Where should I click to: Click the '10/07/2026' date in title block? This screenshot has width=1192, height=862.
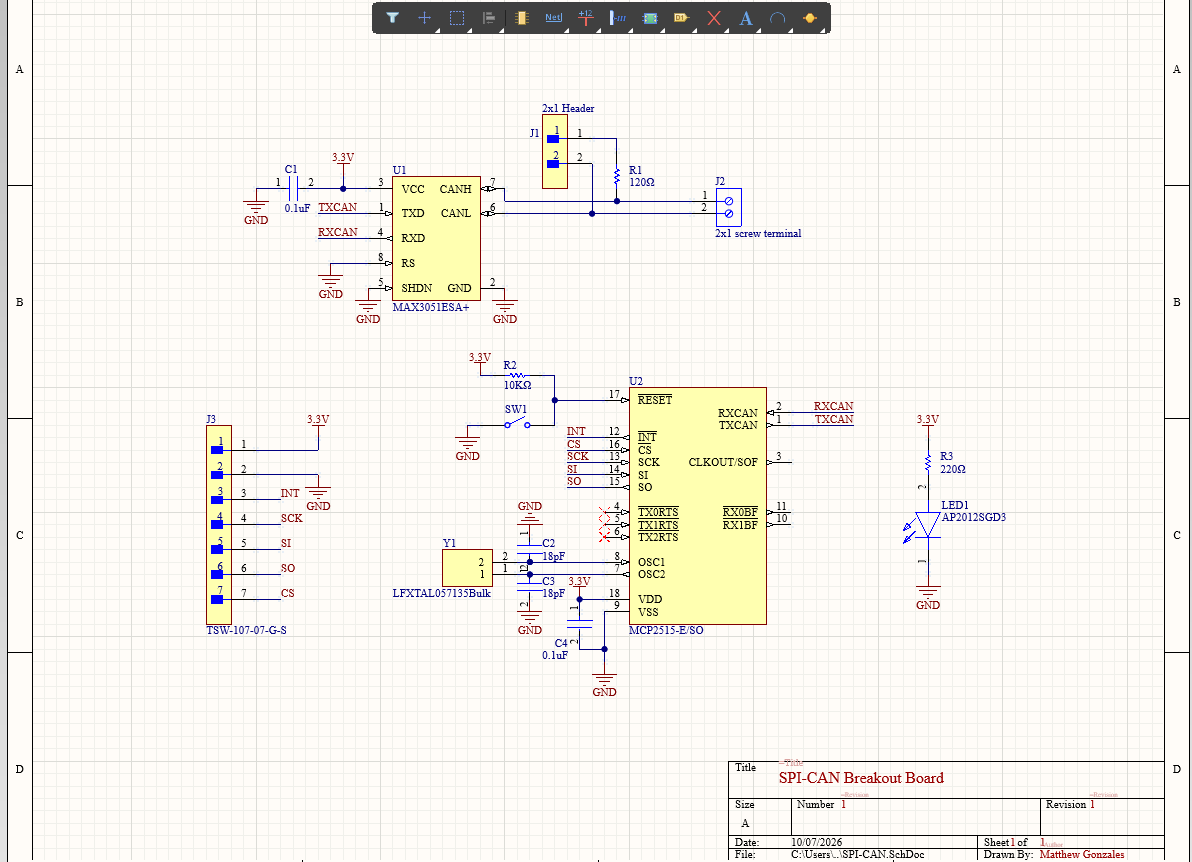[816, 842]
